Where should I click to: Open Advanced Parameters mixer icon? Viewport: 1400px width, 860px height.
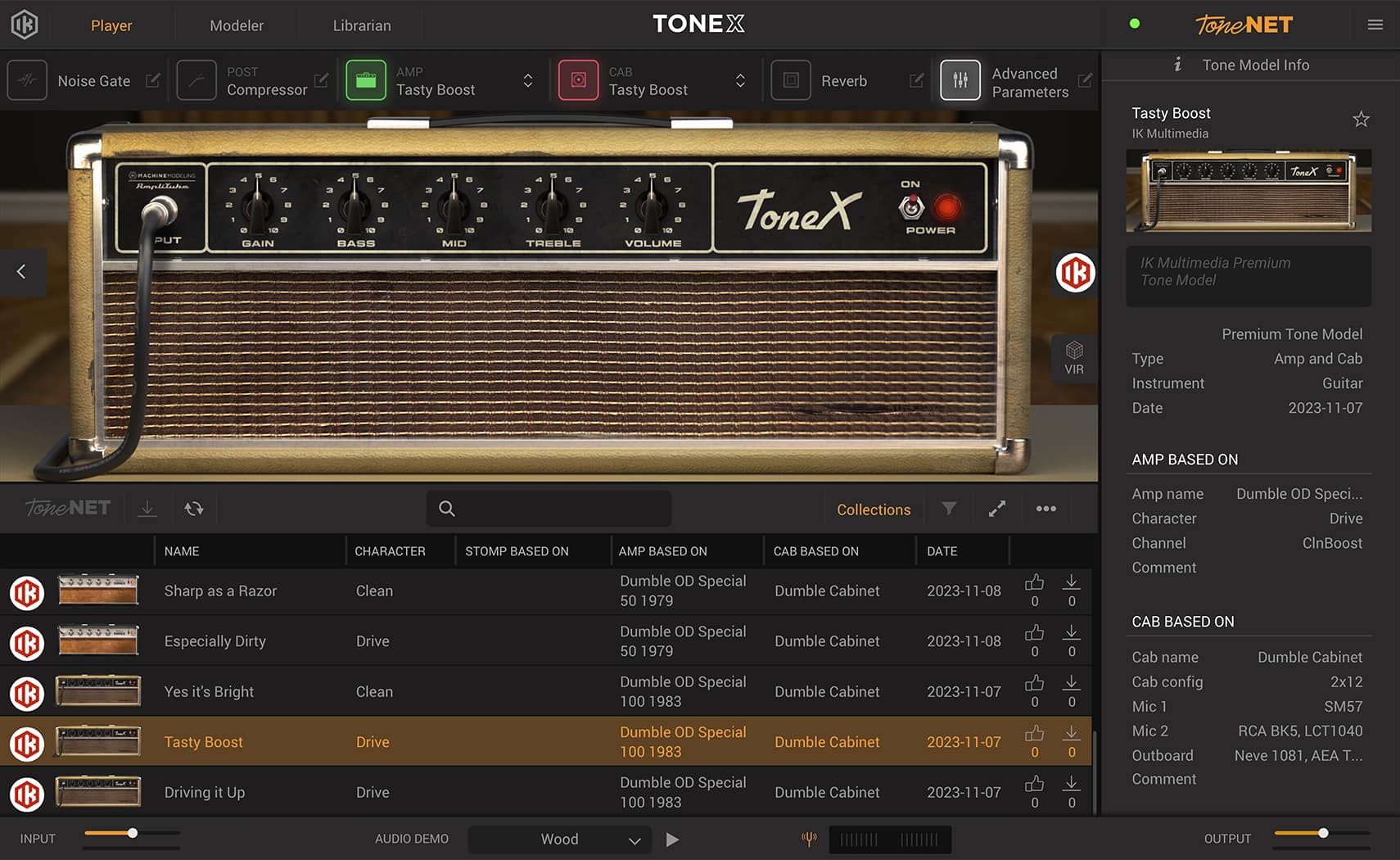[960, 80]
